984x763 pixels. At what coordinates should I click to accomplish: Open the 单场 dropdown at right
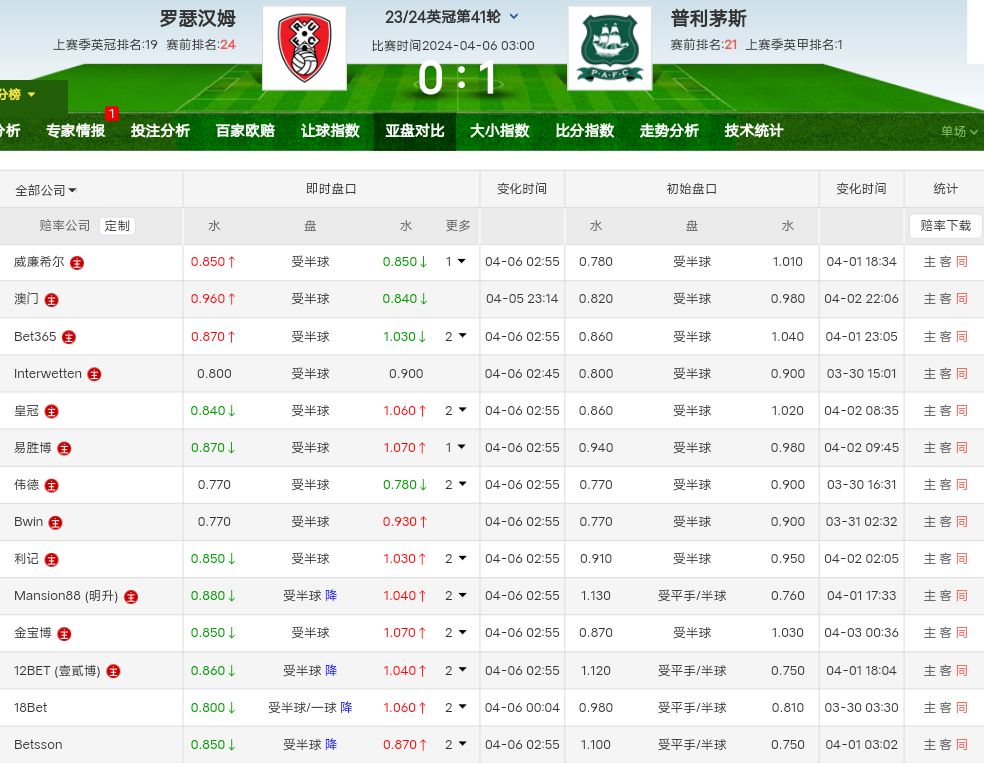958,131
